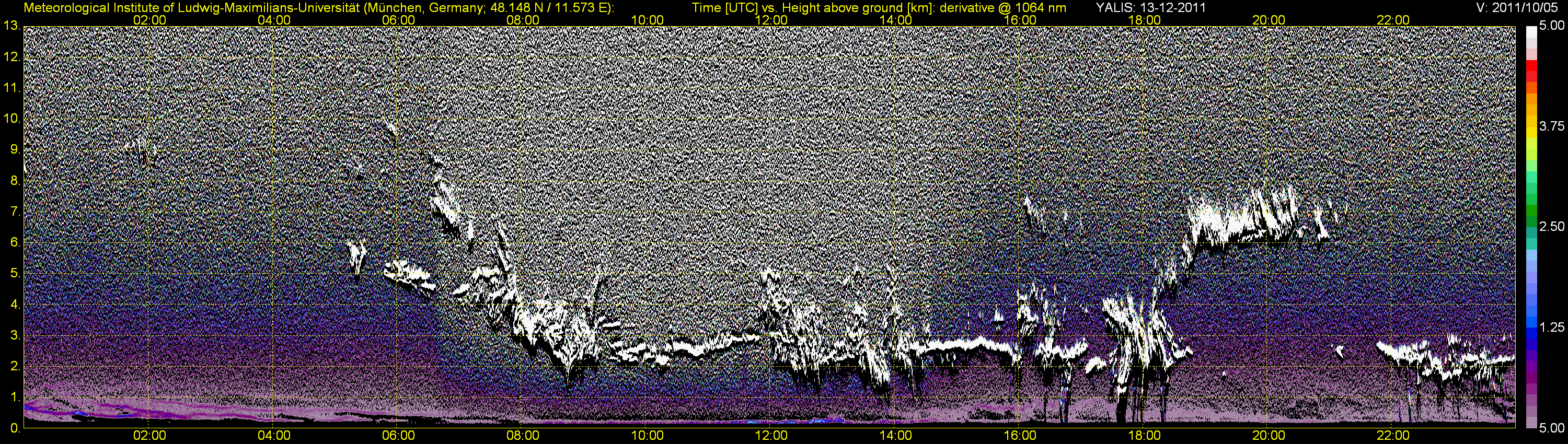The image size is (1568, 444).
Task: Click the 12:00 label on the bottom time axis
Action: (771, 436)
